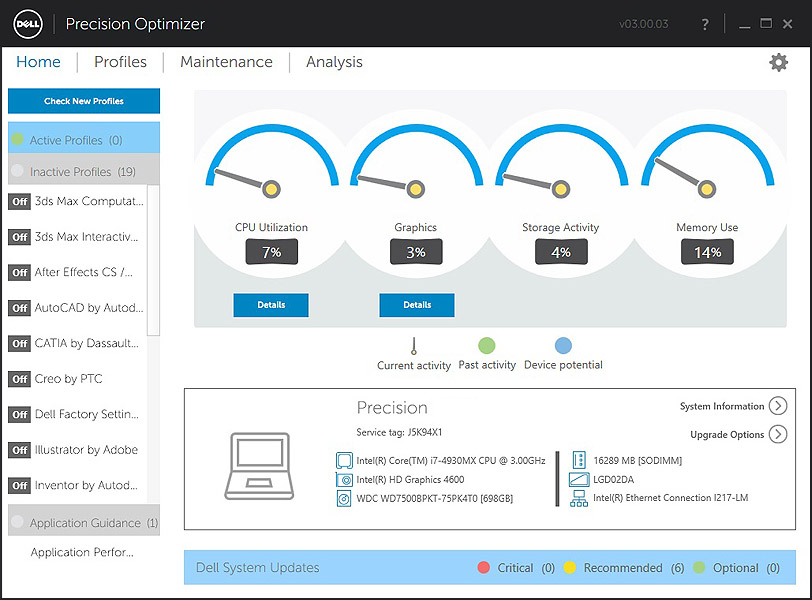Screen dimensions: 812x600
Task: Click the CPU 7% value box
Action: 272,252
